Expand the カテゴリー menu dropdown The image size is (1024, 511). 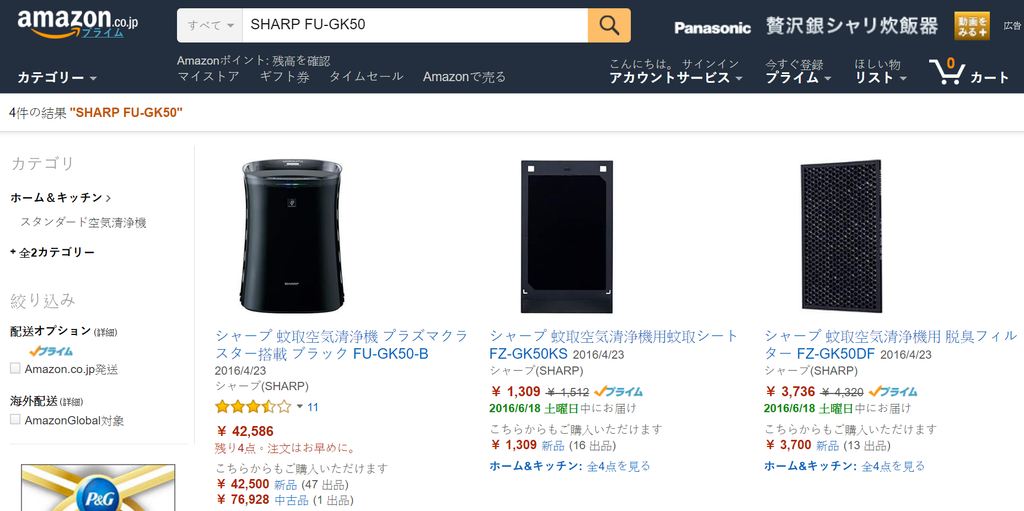[57, 78]
